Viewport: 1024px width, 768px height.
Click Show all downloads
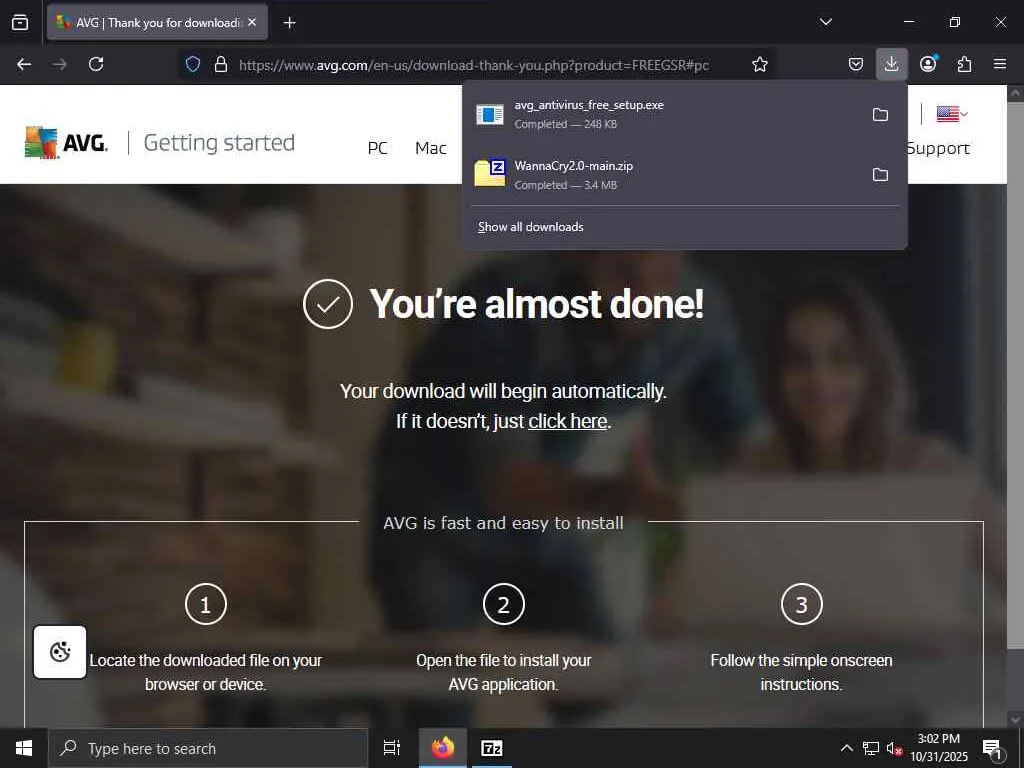pos(530,227)
